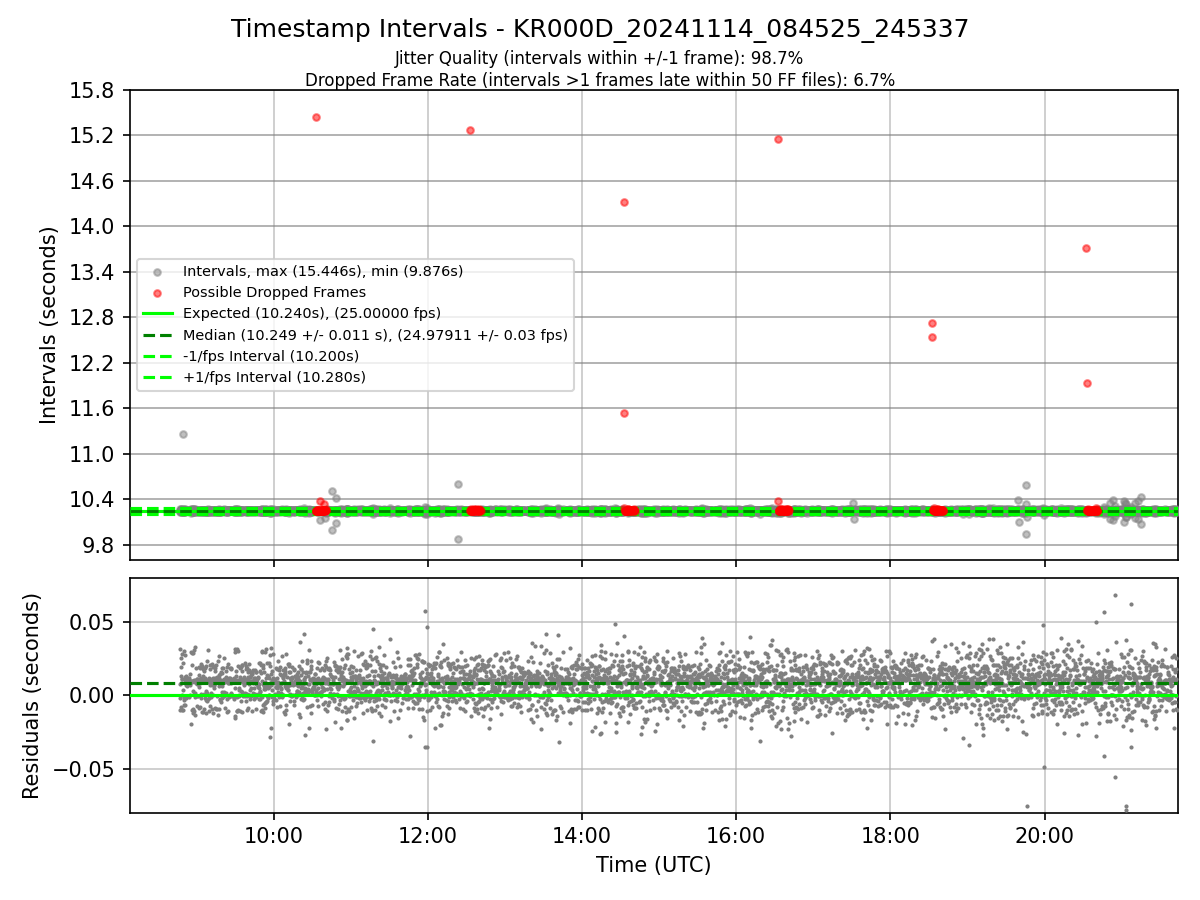Click the 'Jitter Quality' subtitle line showing 98.7%
This screenshot has height=900, width=1200.
[x=599, y=58]
